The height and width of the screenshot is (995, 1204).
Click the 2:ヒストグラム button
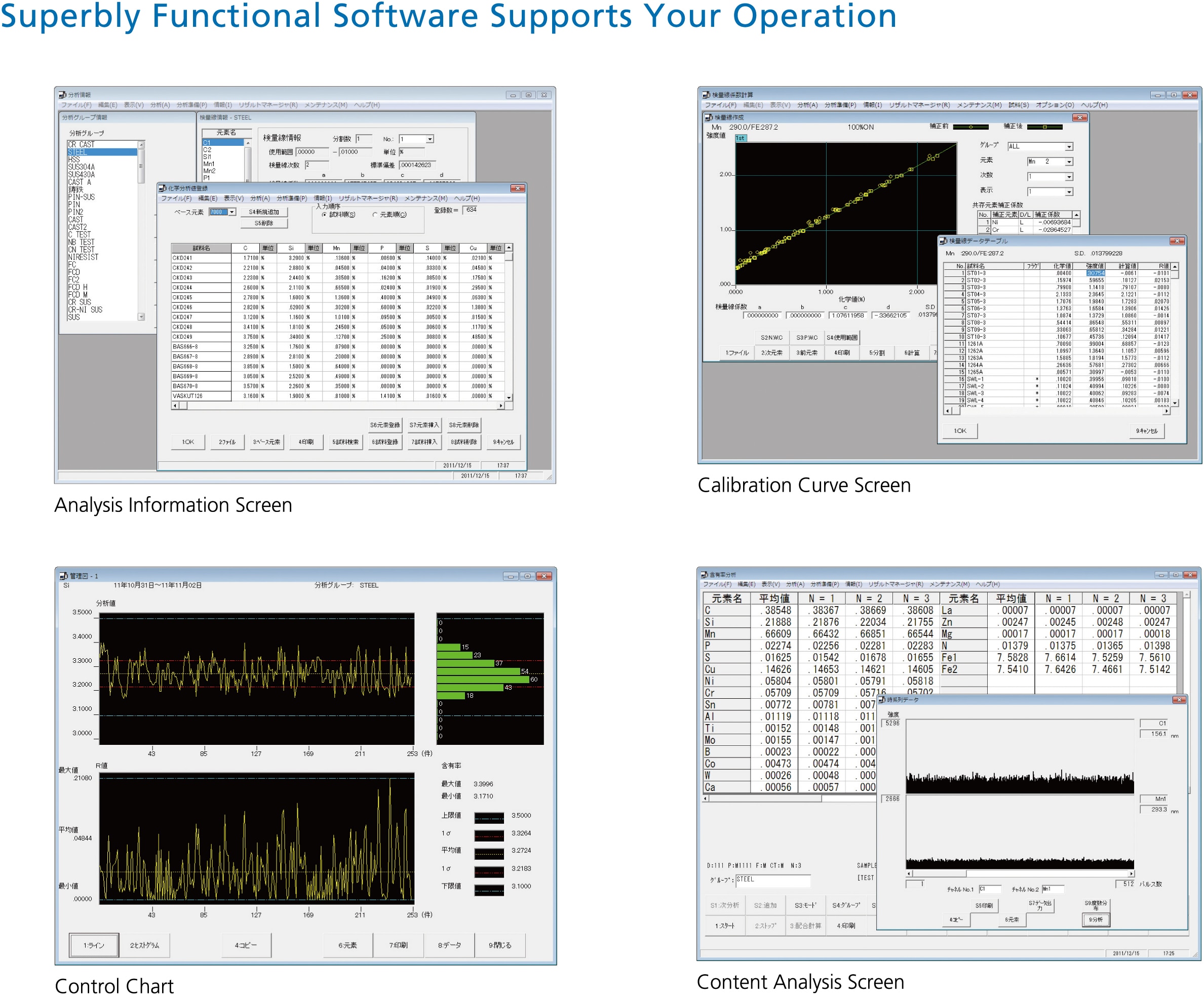click(144, 945)
